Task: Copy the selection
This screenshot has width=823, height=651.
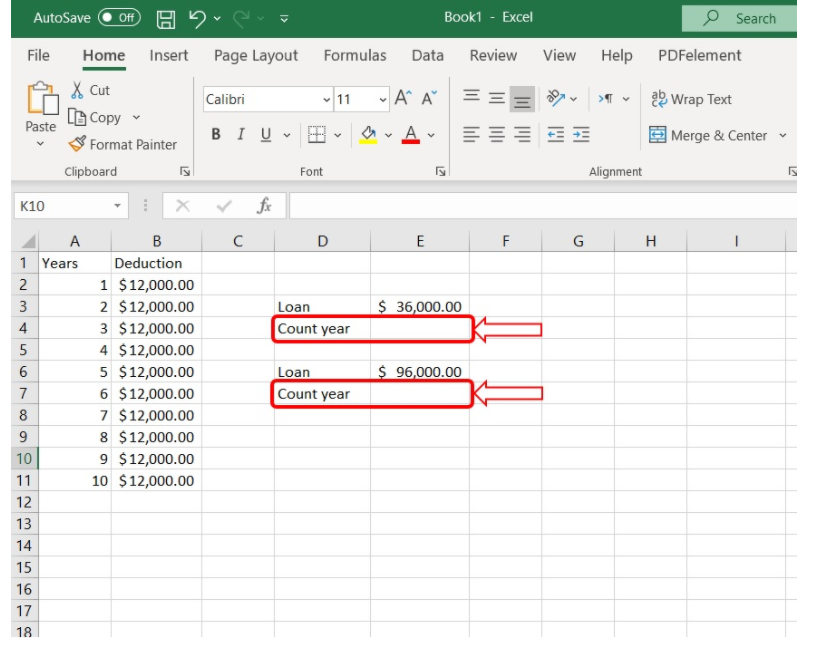Action: pos(95,117)
